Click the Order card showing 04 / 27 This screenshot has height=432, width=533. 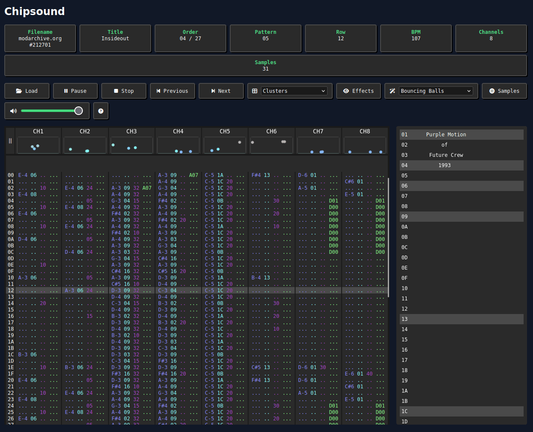[x=190, y=38]
